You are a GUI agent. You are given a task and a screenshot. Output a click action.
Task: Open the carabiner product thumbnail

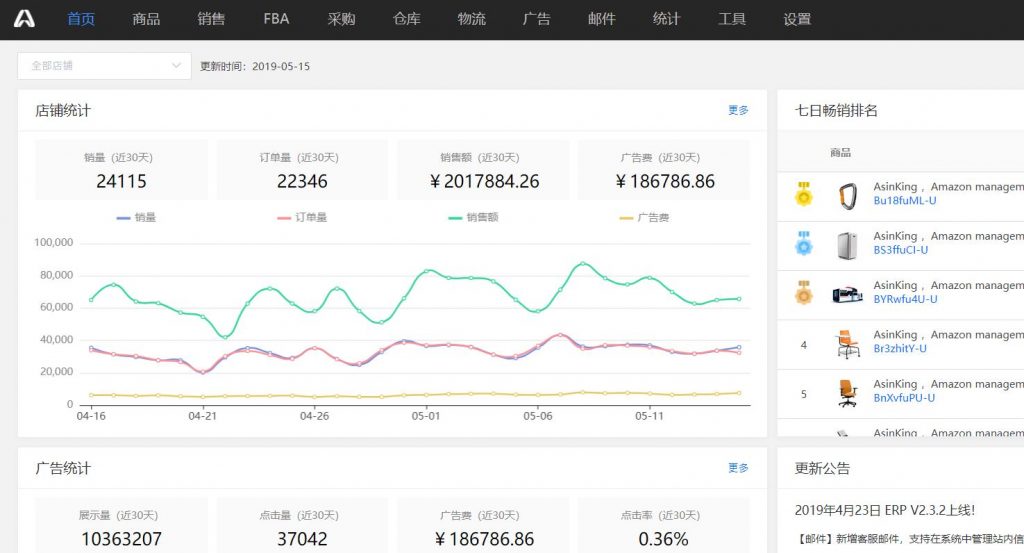coord(847,194)
